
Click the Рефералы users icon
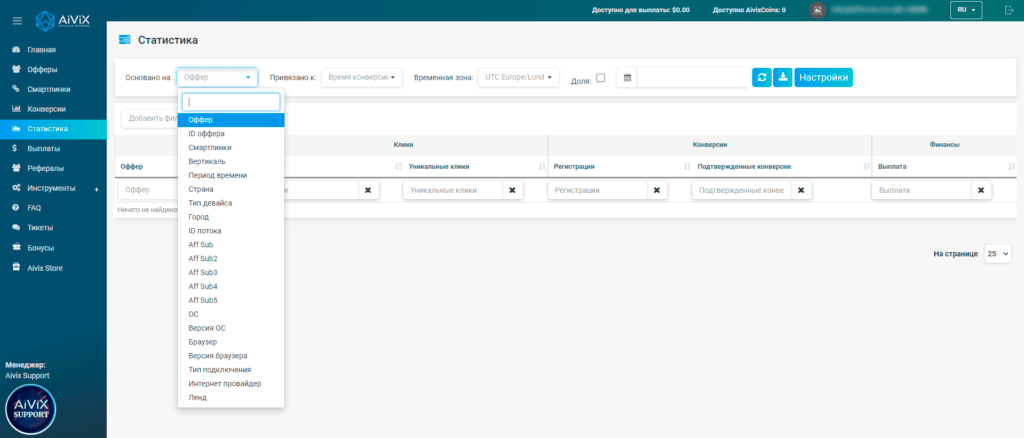click(x=16, y=168)
